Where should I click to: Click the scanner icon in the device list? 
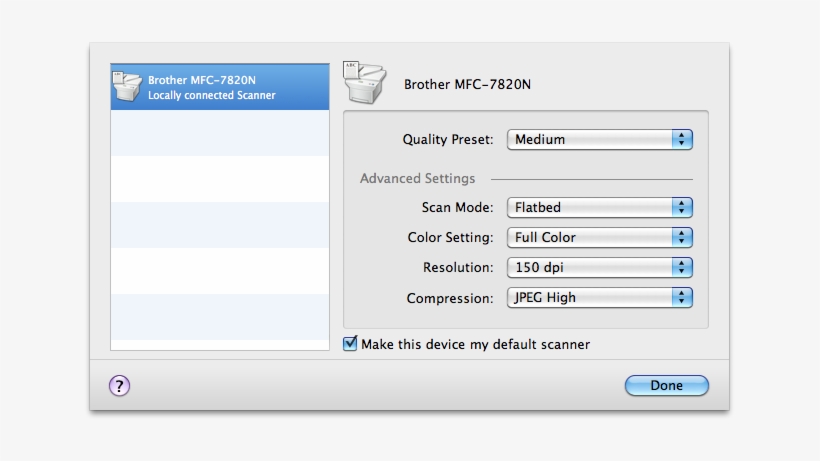click(127, 86)
